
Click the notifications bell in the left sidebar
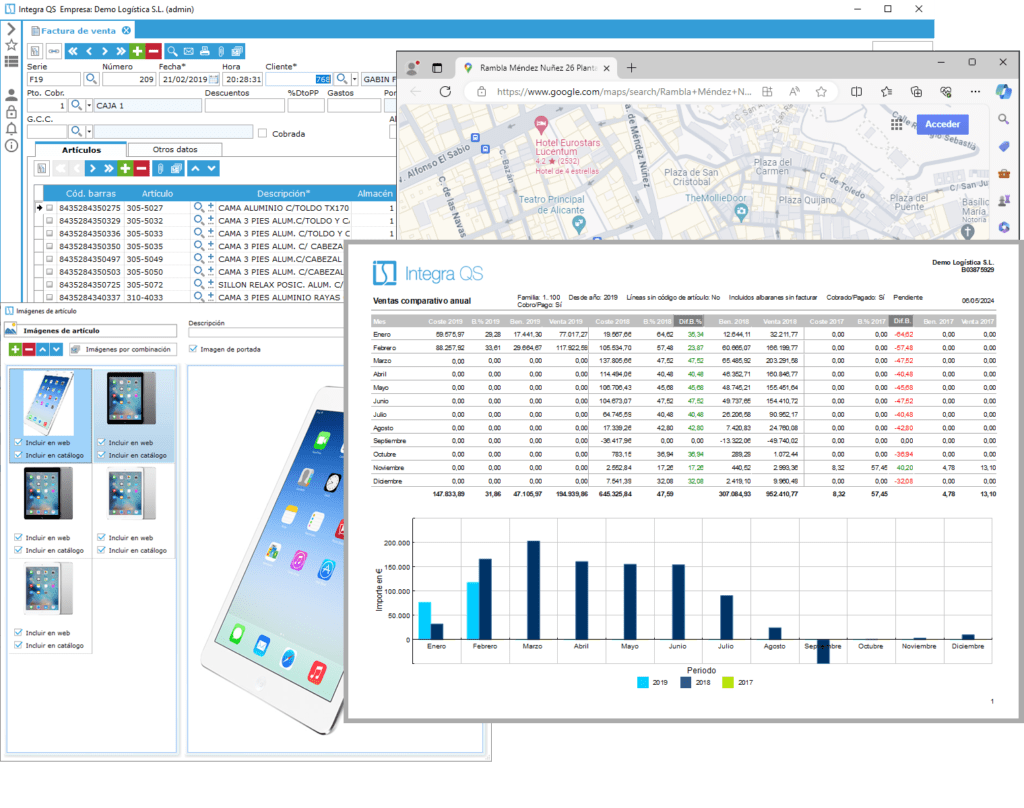tap(11, 129)
